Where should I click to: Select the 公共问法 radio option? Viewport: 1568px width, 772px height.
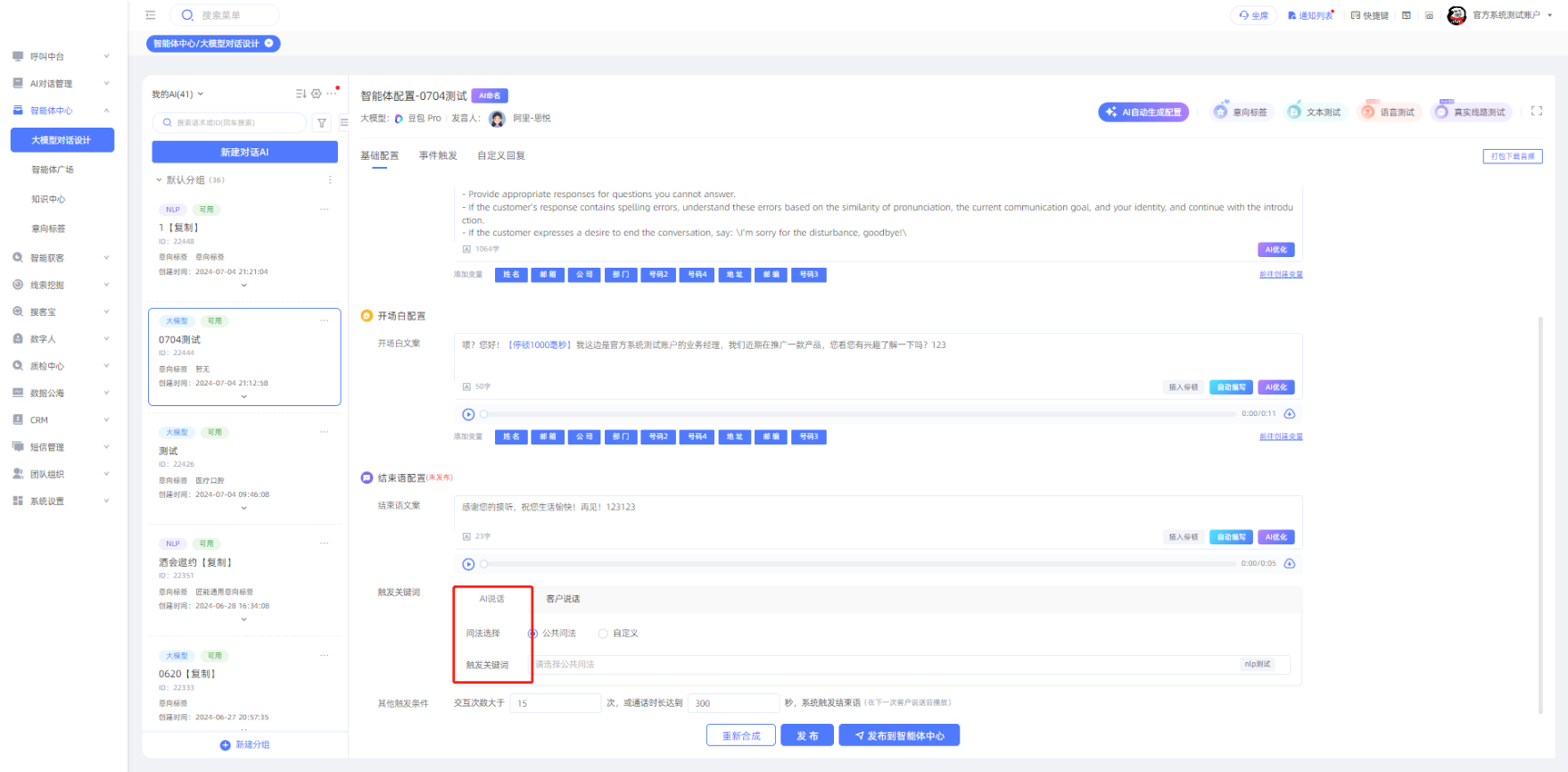532,634
